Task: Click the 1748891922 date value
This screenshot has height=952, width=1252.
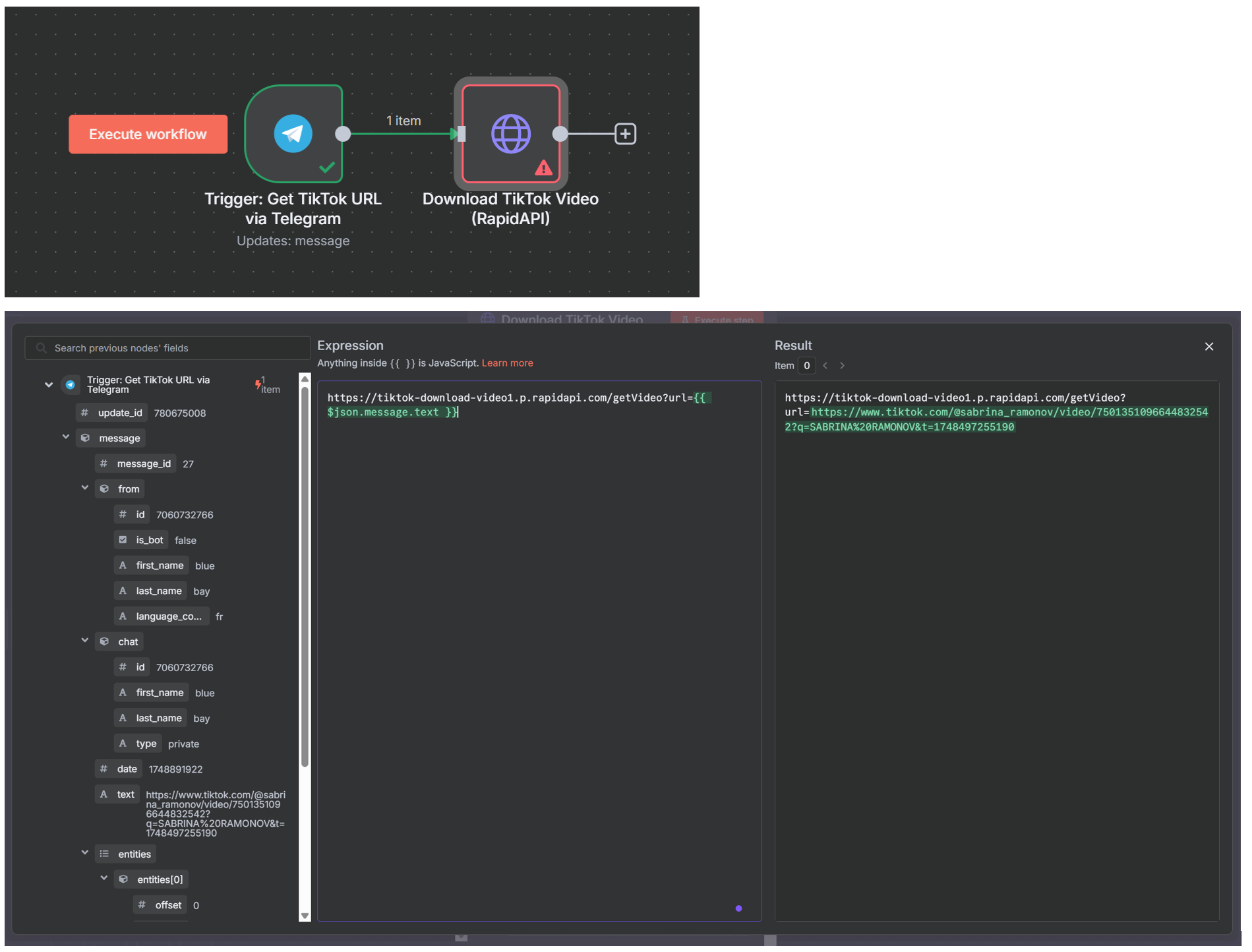Action: 176,769
